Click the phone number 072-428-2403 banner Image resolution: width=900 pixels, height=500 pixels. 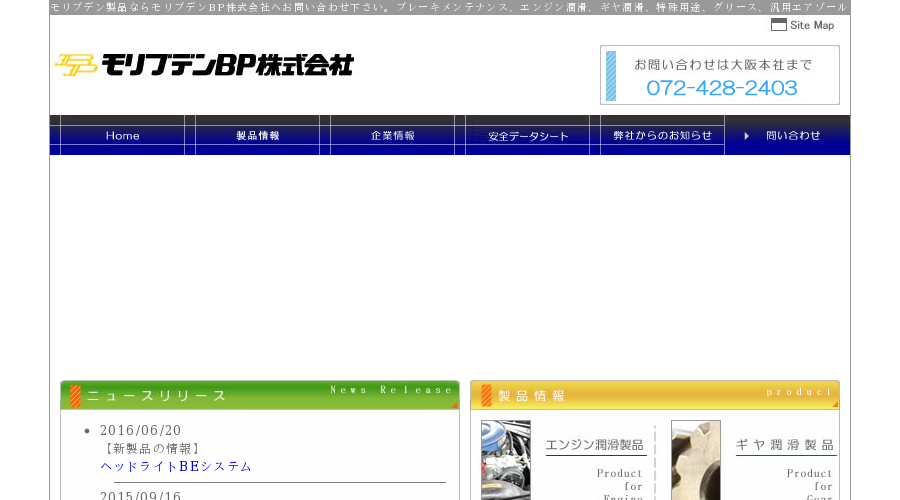[x=720, y=75]
